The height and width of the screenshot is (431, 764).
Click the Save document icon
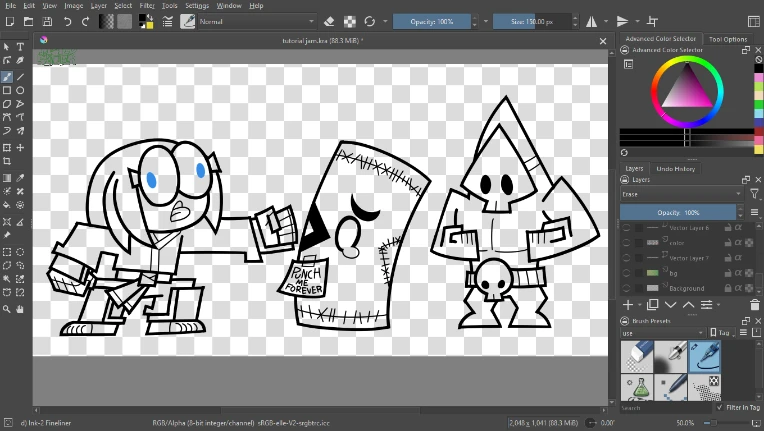click(x=48, y=20)
